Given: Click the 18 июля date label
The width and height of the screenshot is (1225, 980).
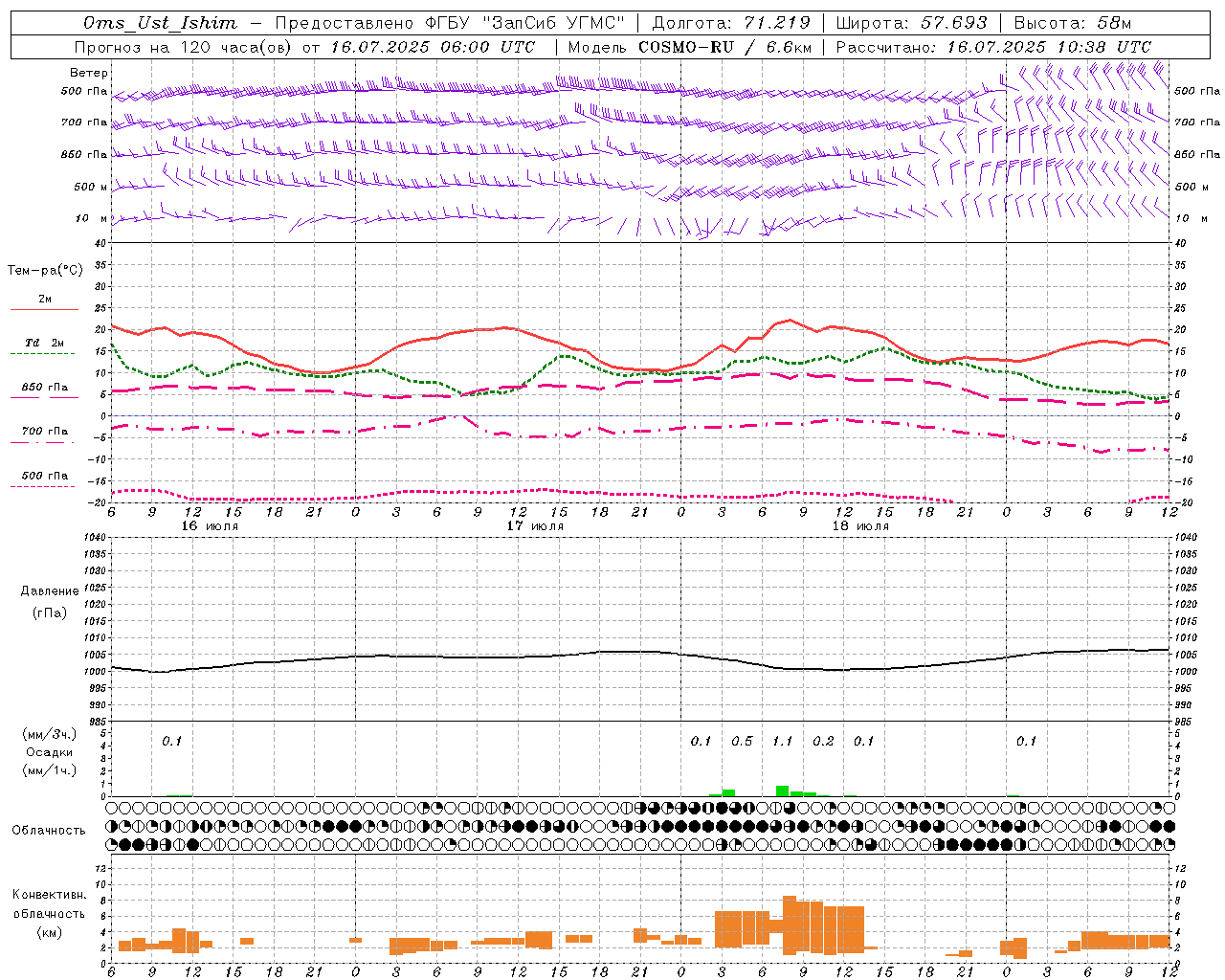Looking at the screenshot, I should point(860,526).
